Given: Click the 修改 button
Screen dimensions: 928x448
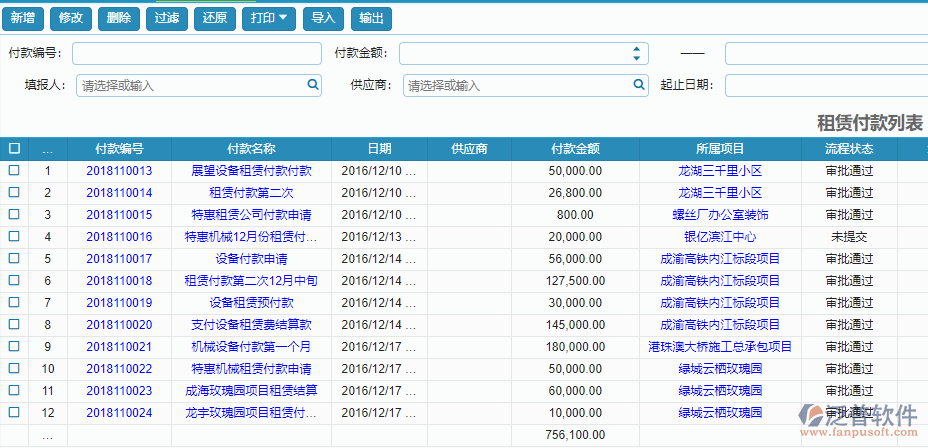Looking at the screenshot, I should [x=71, y=19].
